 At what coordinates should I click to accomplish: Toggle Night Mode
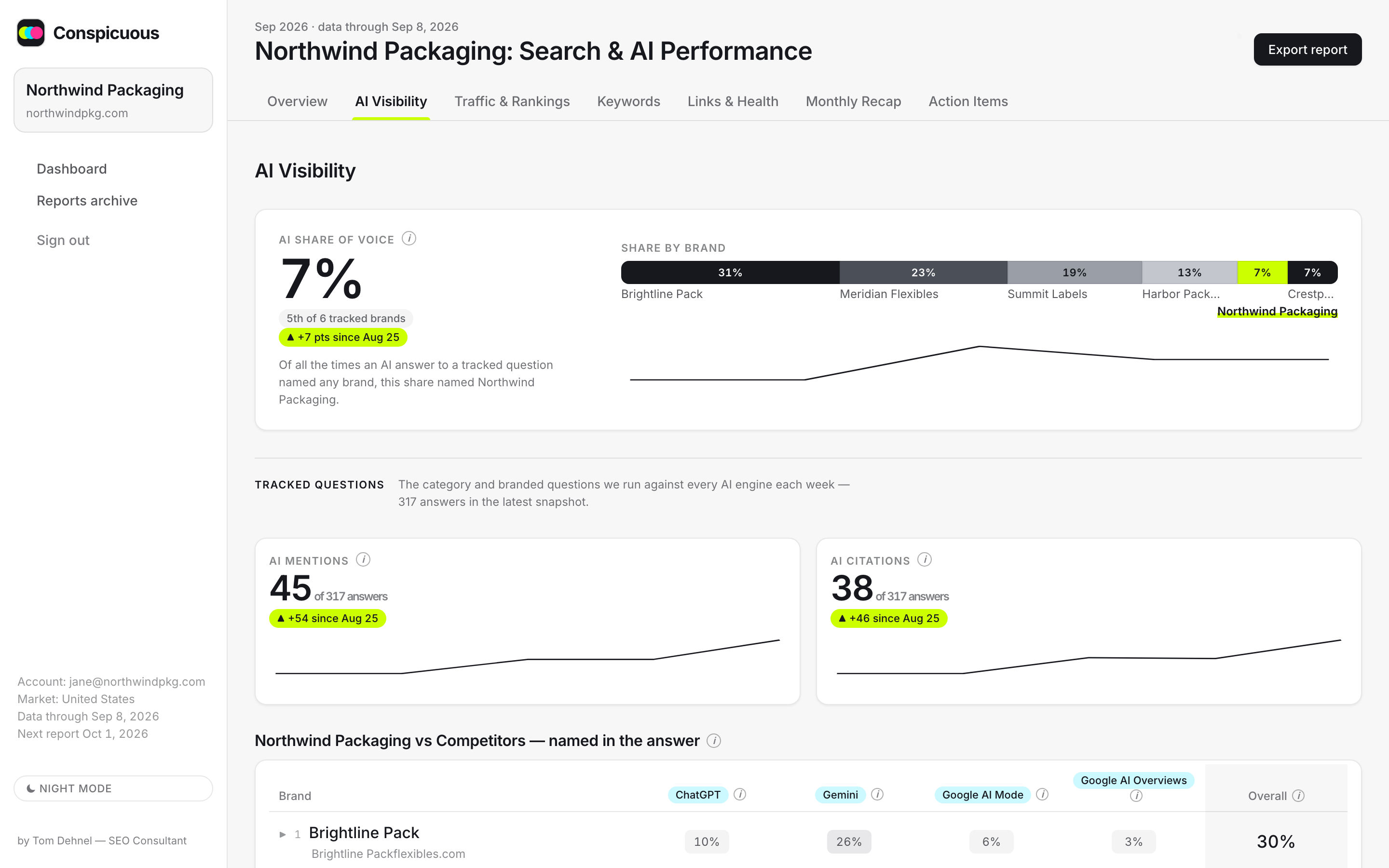(113, 788)
